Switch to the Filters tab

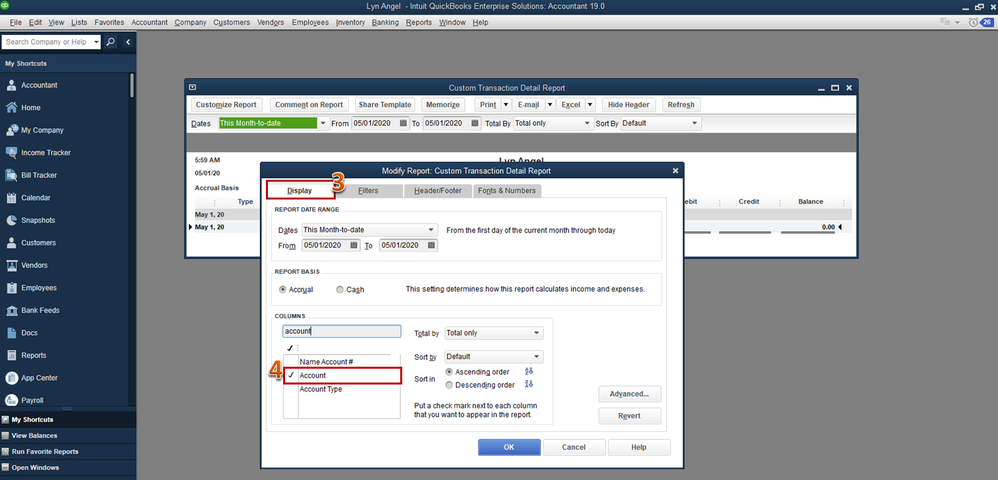coord(368,190)
